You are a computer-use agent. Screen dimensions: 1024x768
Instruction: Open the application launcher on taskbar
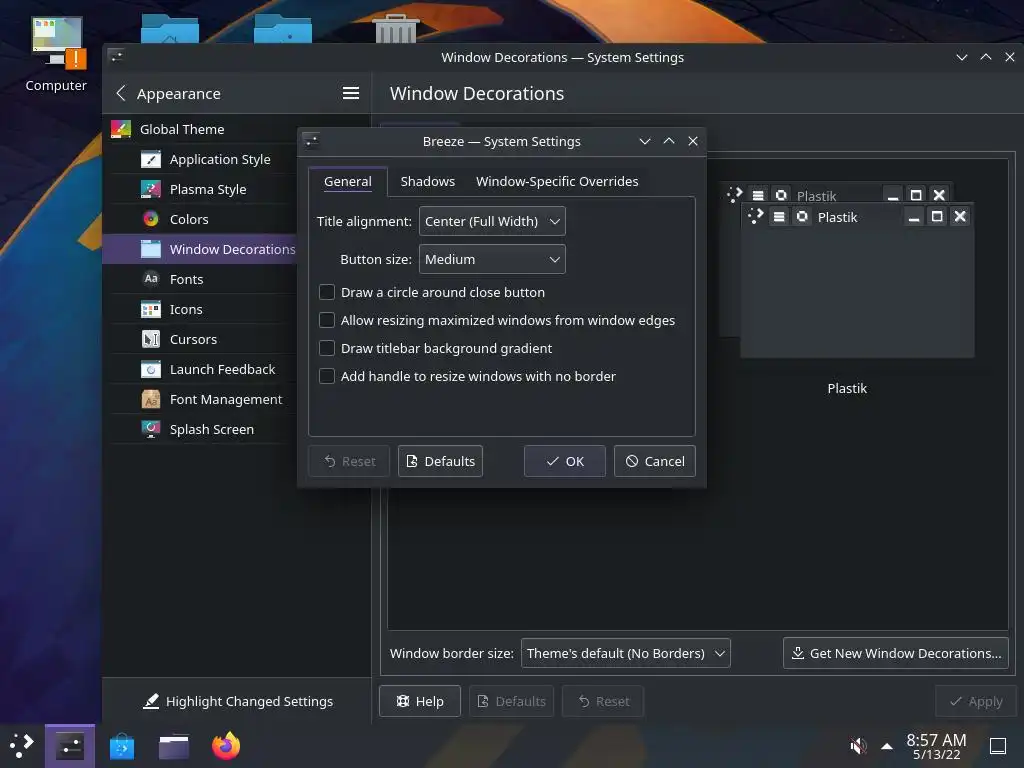tap(22, 746)
